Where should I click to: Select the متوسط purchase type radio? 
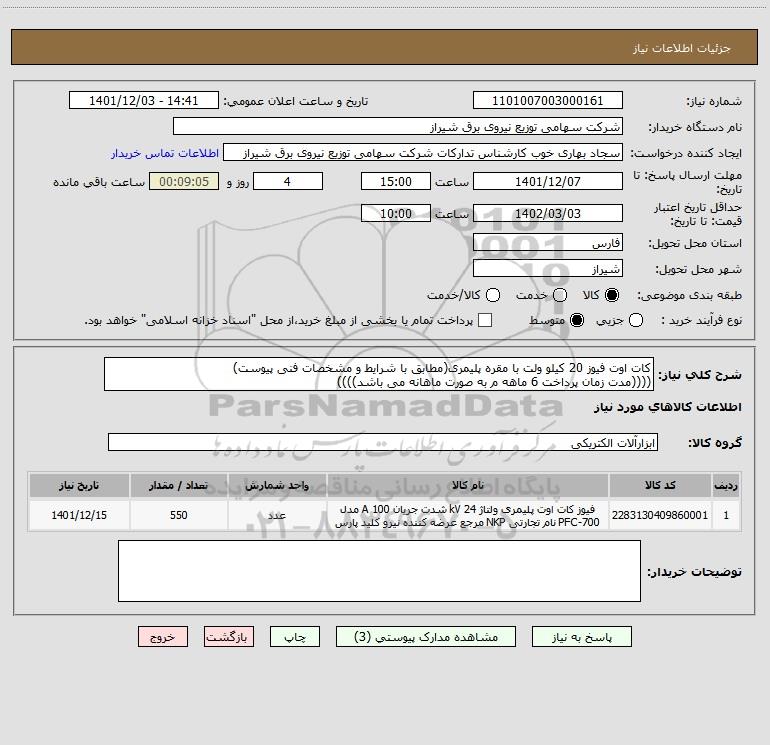point(577,320)
